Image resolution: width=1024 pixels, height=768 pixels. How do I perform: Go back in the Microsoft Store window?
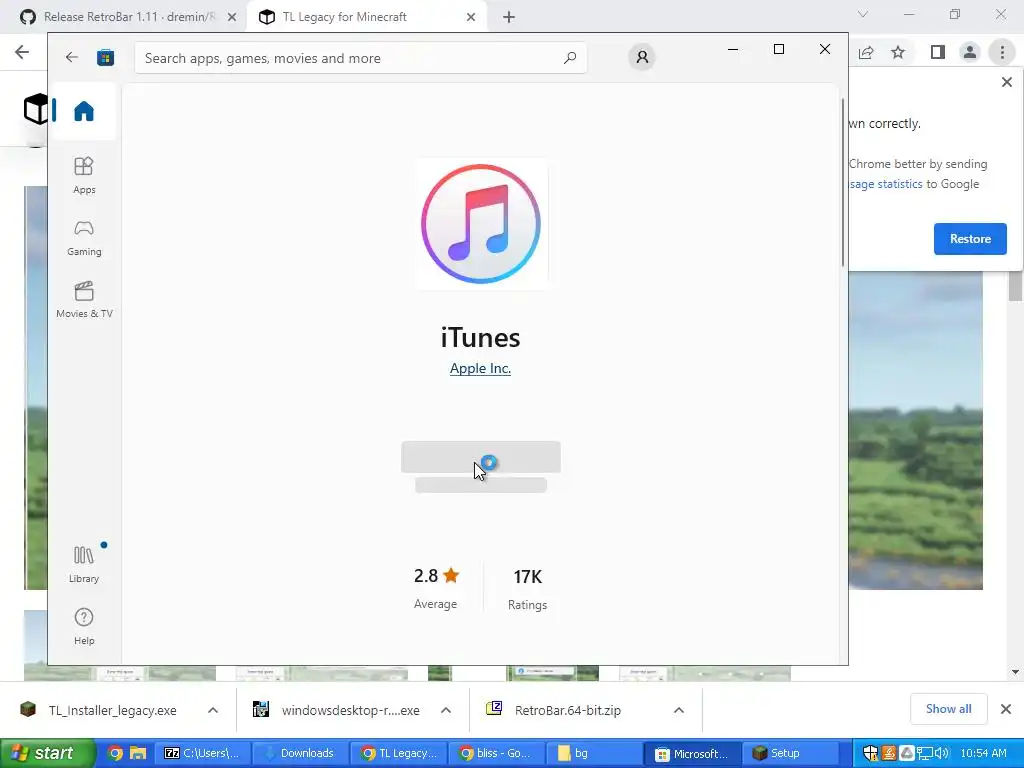[72, 57]
